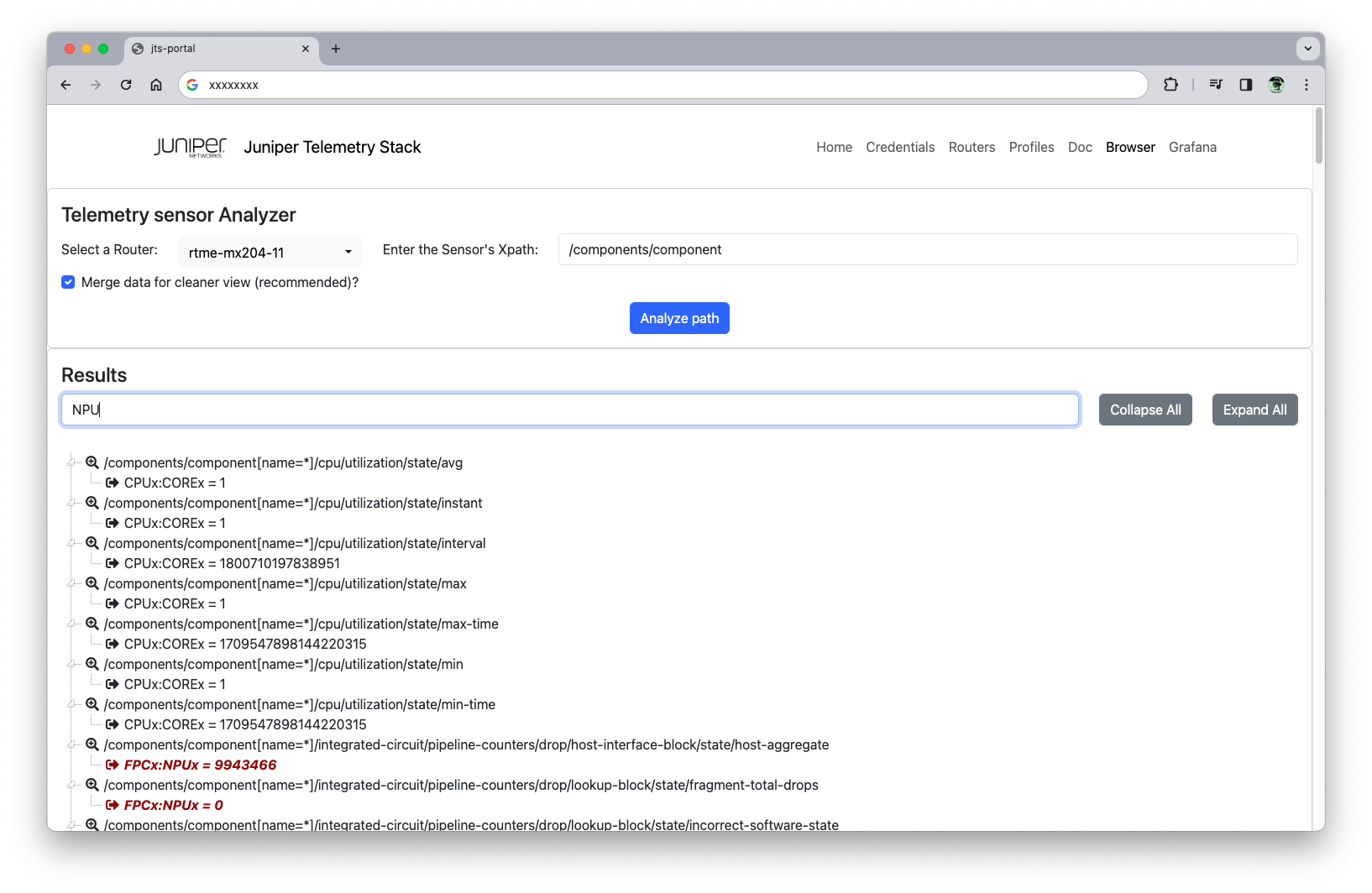Toggle Merge data for cleaner view checkbox
This screenshot has width=1372, height=893.
click(x=68, y=282)
